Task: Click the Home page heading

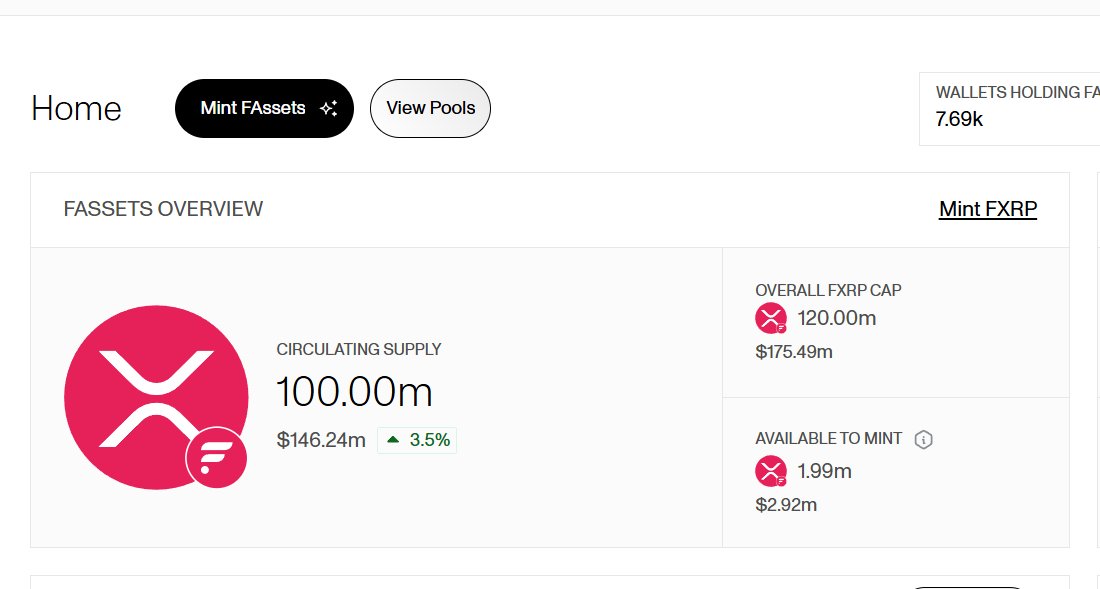Action: (x=76, y=108)
